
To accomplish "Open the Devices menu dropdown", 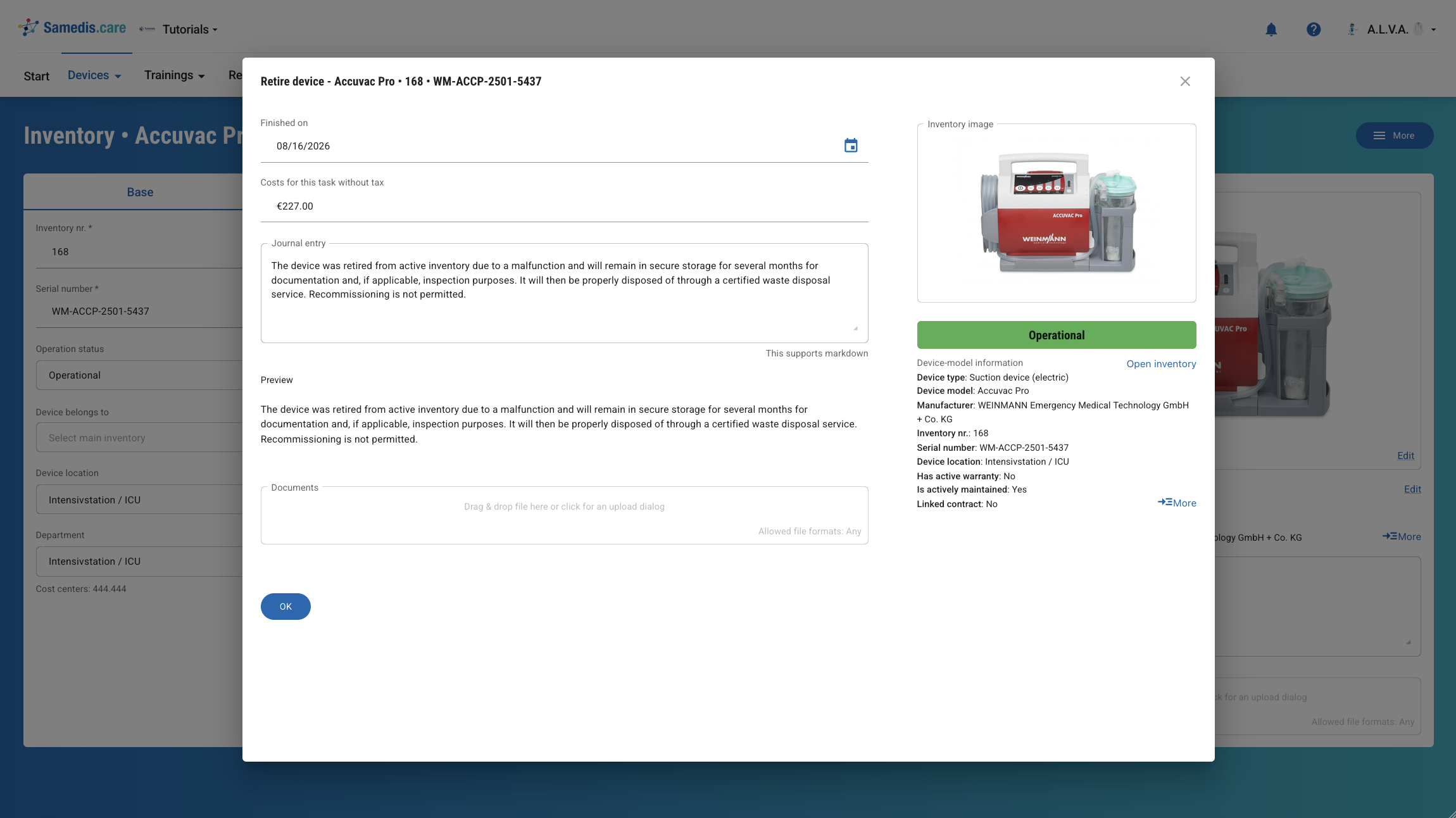I will pyautogui.click(x=94, y=75).
